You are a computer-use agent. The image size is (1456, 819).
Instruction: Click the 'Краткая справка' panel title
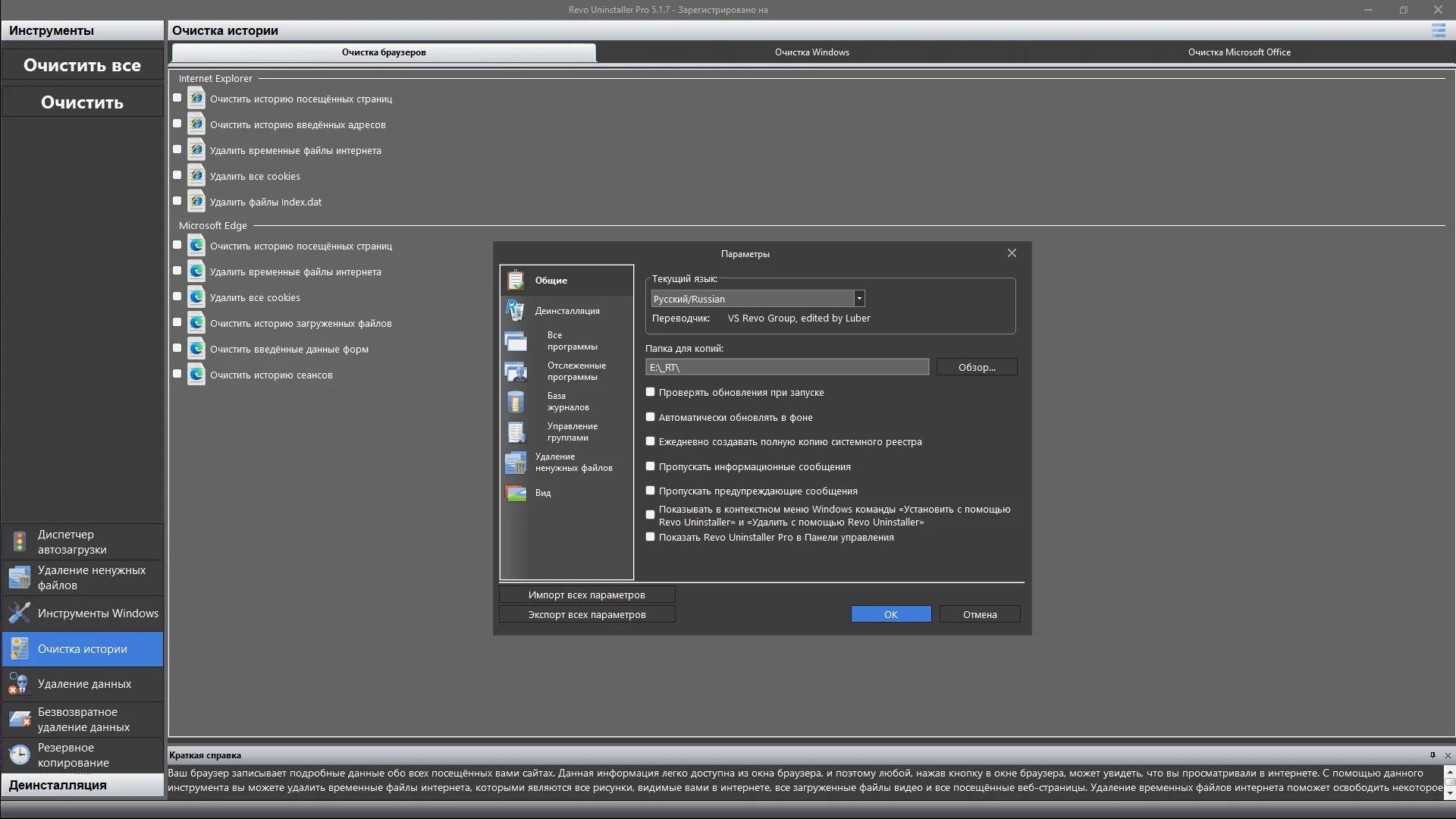pos(205,755)
